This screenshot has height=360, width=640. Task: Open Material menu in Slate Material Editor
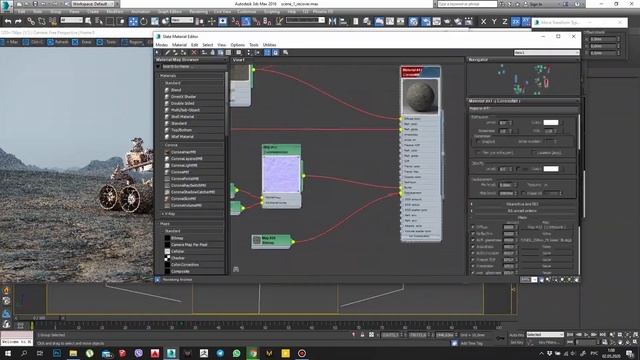pyautogui.click(x=179, y=45)
